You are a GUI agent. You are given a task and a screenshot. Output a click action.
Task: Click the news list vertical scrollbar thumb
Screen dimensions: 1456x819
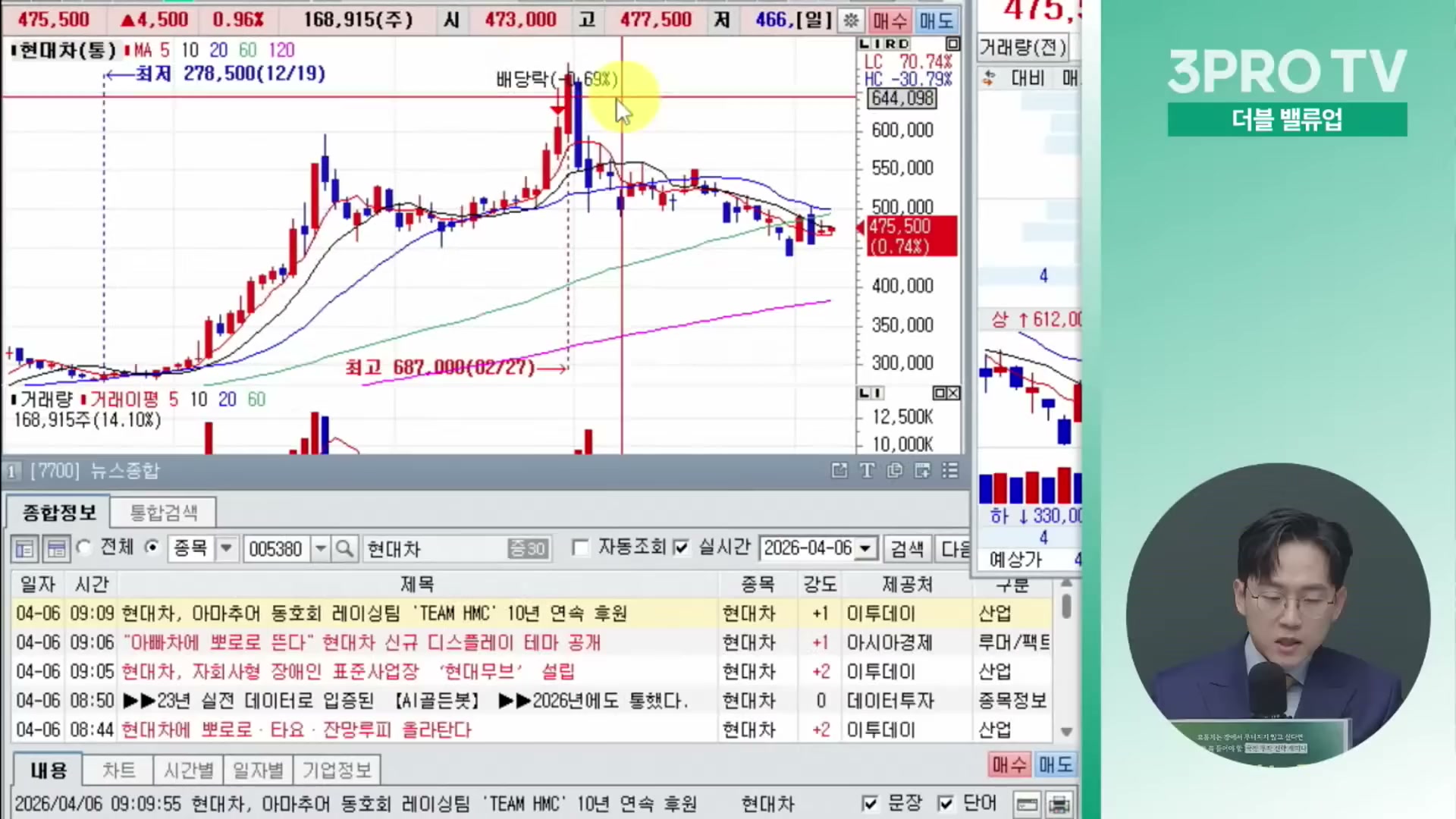pos(1066,606)
